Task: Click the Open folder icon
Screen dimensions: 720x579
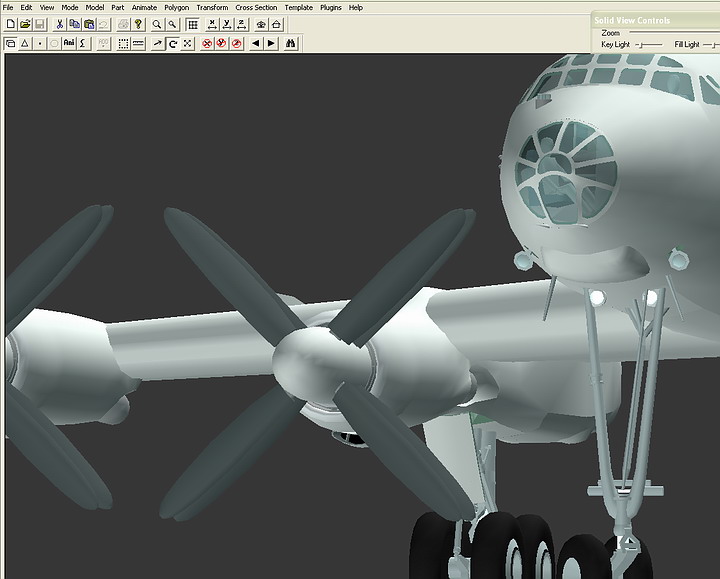Action: [x=24, y=24]
